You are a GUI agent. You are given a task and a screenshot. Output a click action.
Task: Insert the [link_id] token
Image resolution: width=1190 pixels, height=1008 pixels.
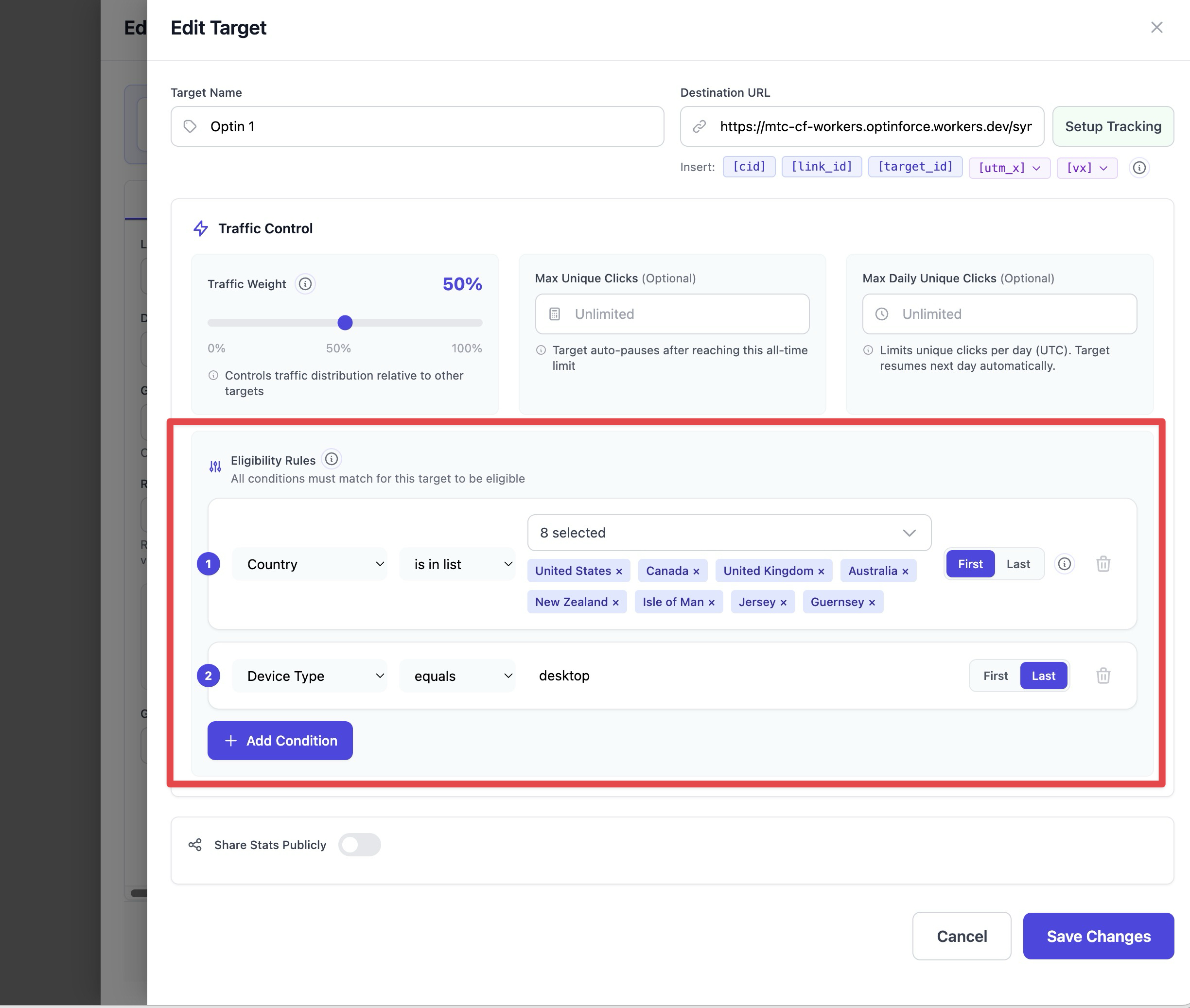(x=822, y=167)
